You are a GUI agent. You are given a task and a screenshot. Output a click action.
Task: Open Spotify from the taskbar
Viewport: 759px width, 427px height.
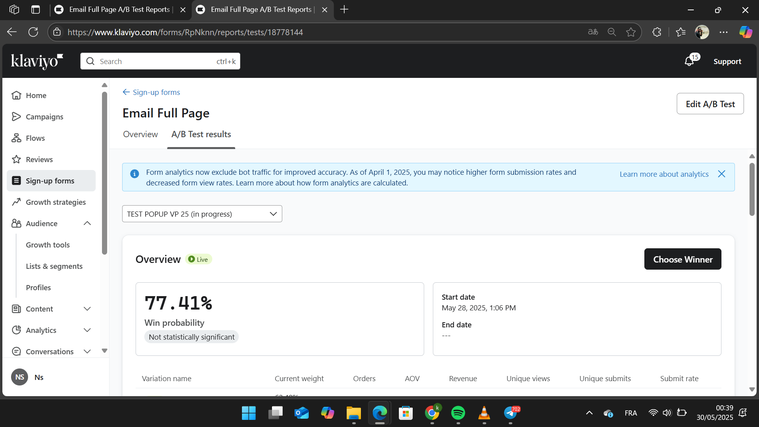coord(458,413)
